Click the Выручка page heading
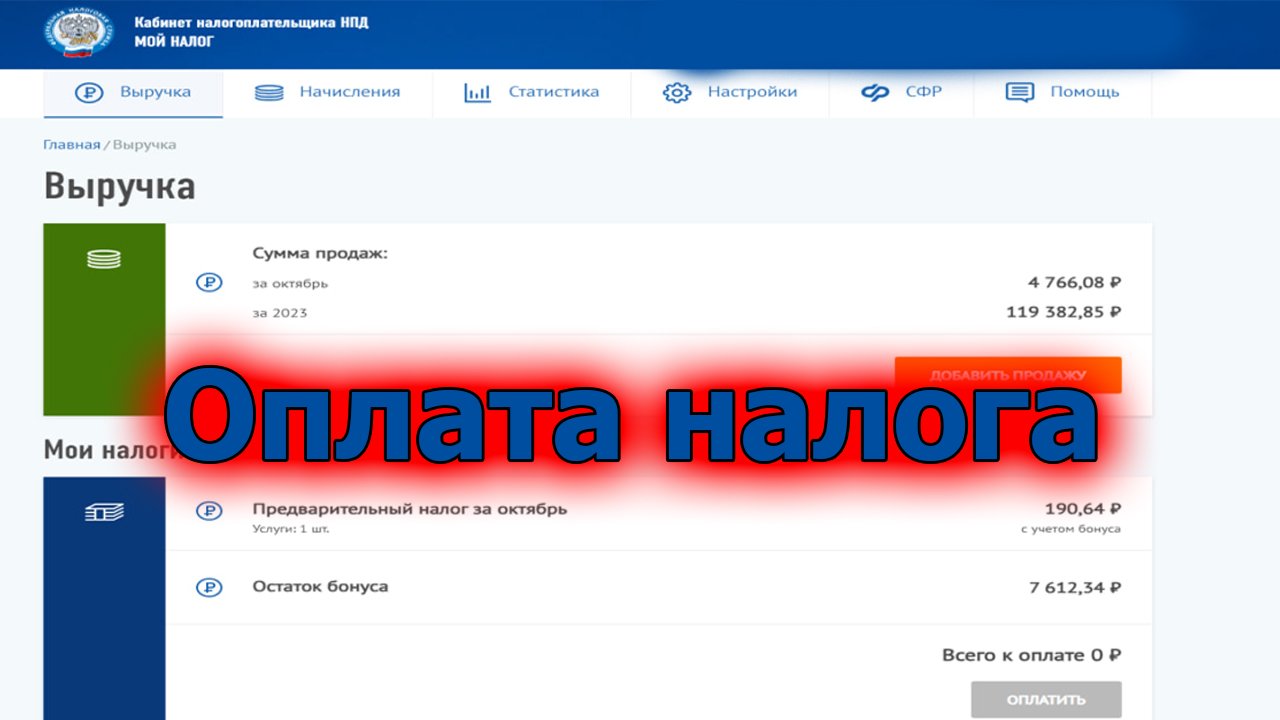The width and height of the screenshot is (1280, 720). click(x=119, y=187)
